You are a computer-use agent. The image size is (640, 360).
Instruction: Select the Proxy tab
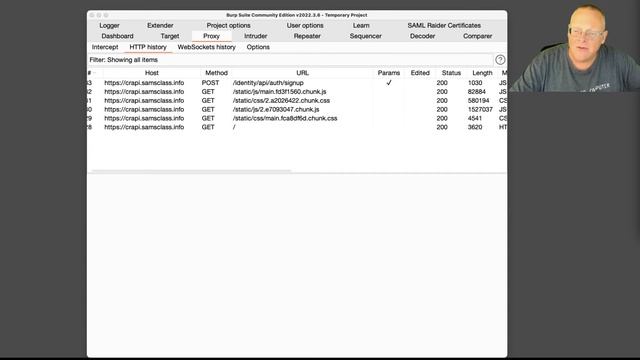[x=211, y=36]
